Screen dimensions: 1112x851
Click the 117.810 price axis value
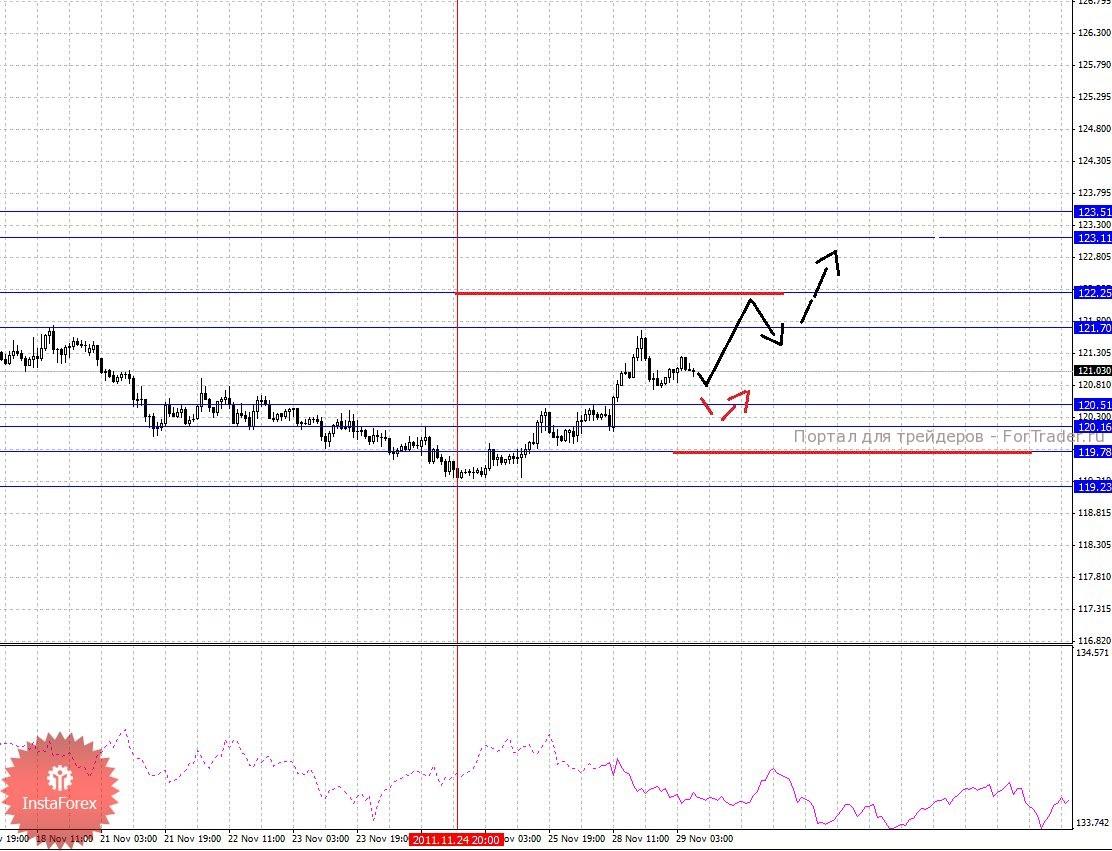[x=1094, y=577]
